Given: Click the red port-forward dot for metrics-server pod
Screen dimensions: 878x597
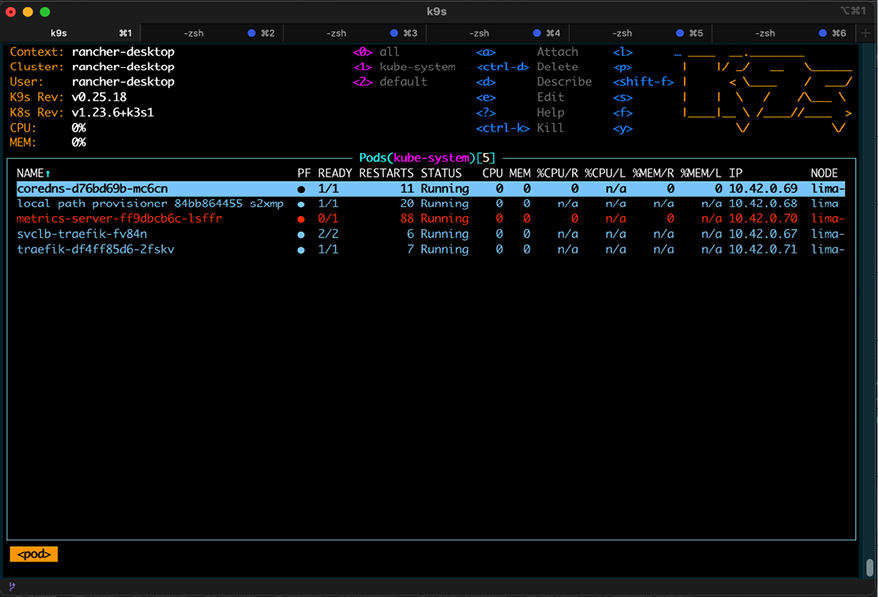Looking at the screenshot, I should pyautogui.click(x=301, y=220).
